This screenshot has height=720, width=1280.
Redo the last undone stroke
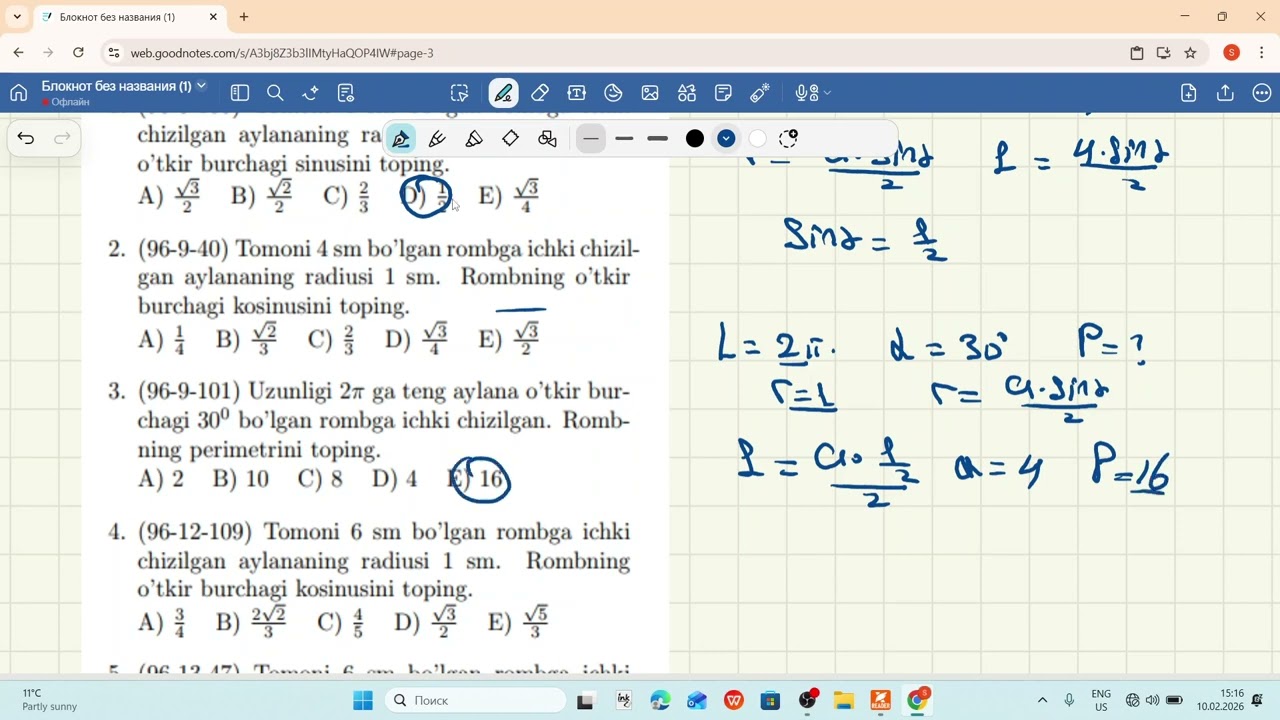(x=62, y=138)
